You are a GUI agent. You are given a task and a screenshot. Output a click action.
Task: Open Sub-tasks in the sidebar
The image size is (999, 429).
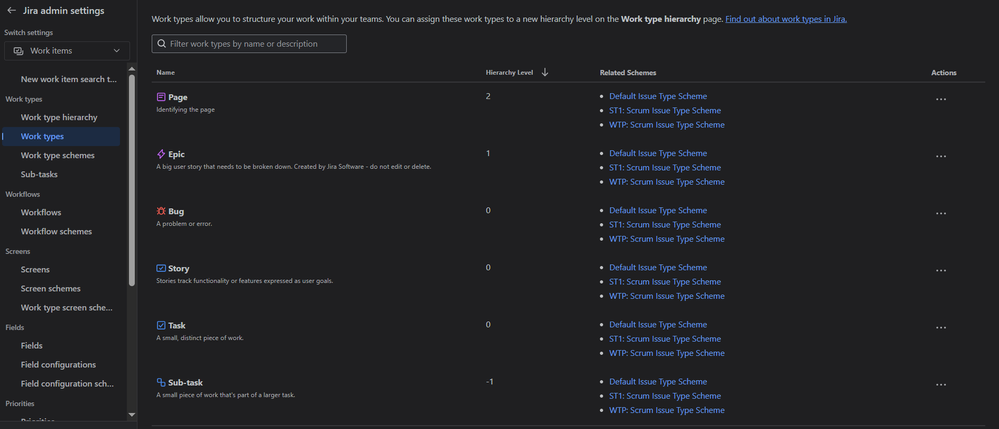point(40,175)
